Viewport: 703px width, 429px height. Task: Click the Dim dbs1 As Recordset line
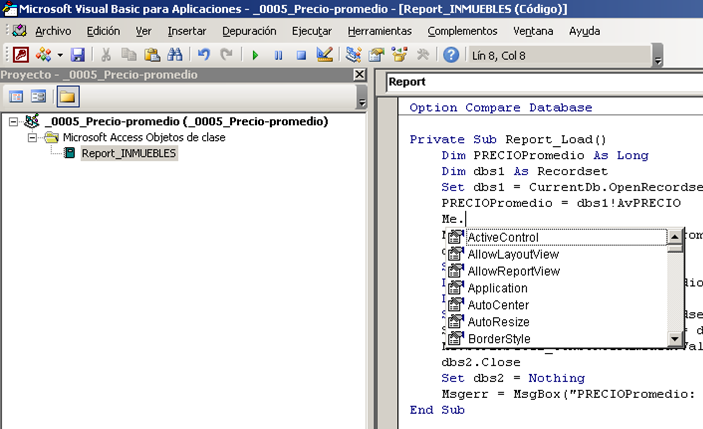(525, 171)
